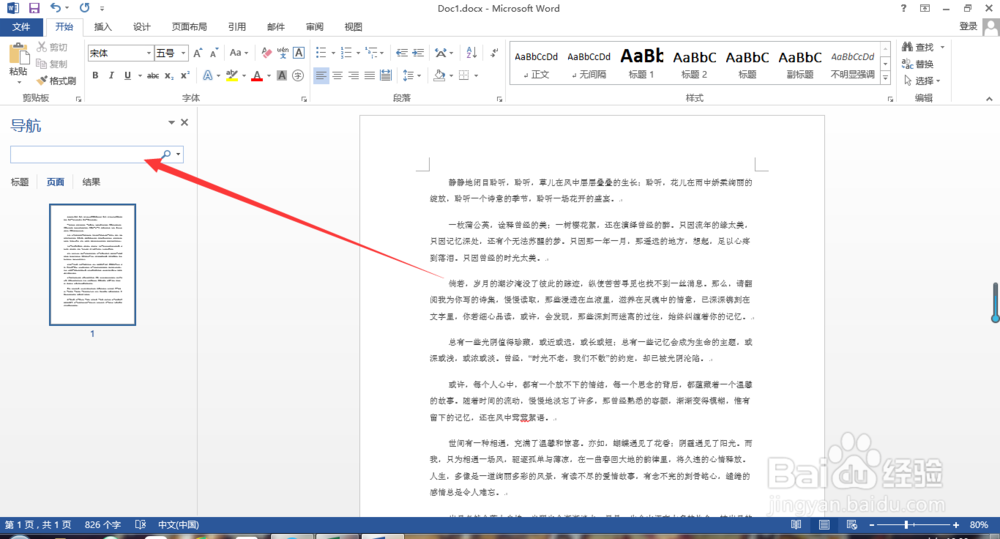This screenshot has width=1000, height=539.
Task: Increase paragraph indent
Action: (418, 53)
